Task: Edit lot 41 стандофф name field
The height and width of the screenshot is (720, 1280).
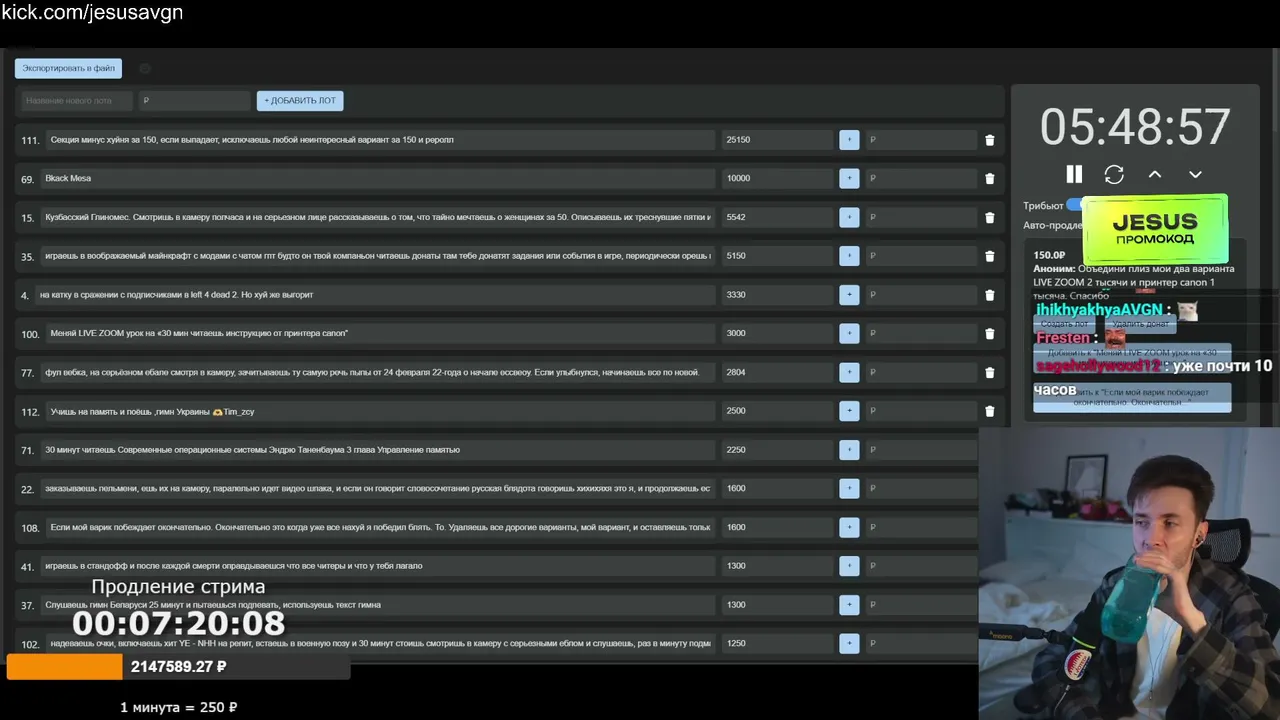Action: pos(378,566)
